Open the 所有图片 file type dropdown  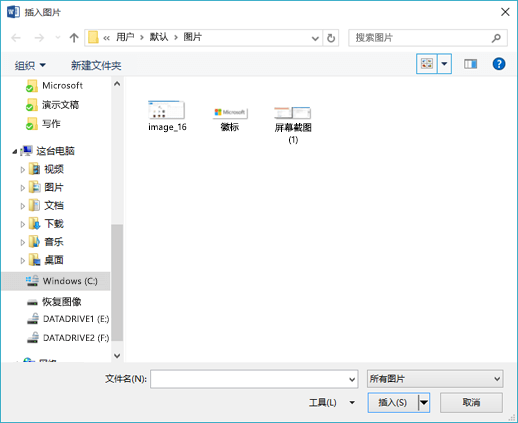435,379
